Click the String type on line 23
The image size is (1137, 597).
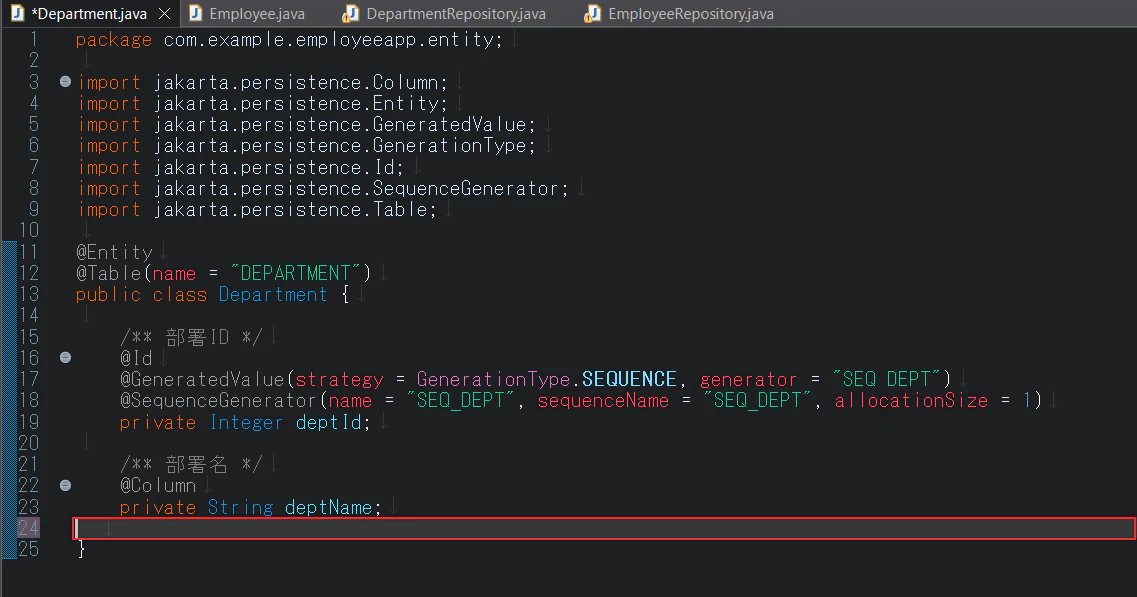click(x=241, y=507)
